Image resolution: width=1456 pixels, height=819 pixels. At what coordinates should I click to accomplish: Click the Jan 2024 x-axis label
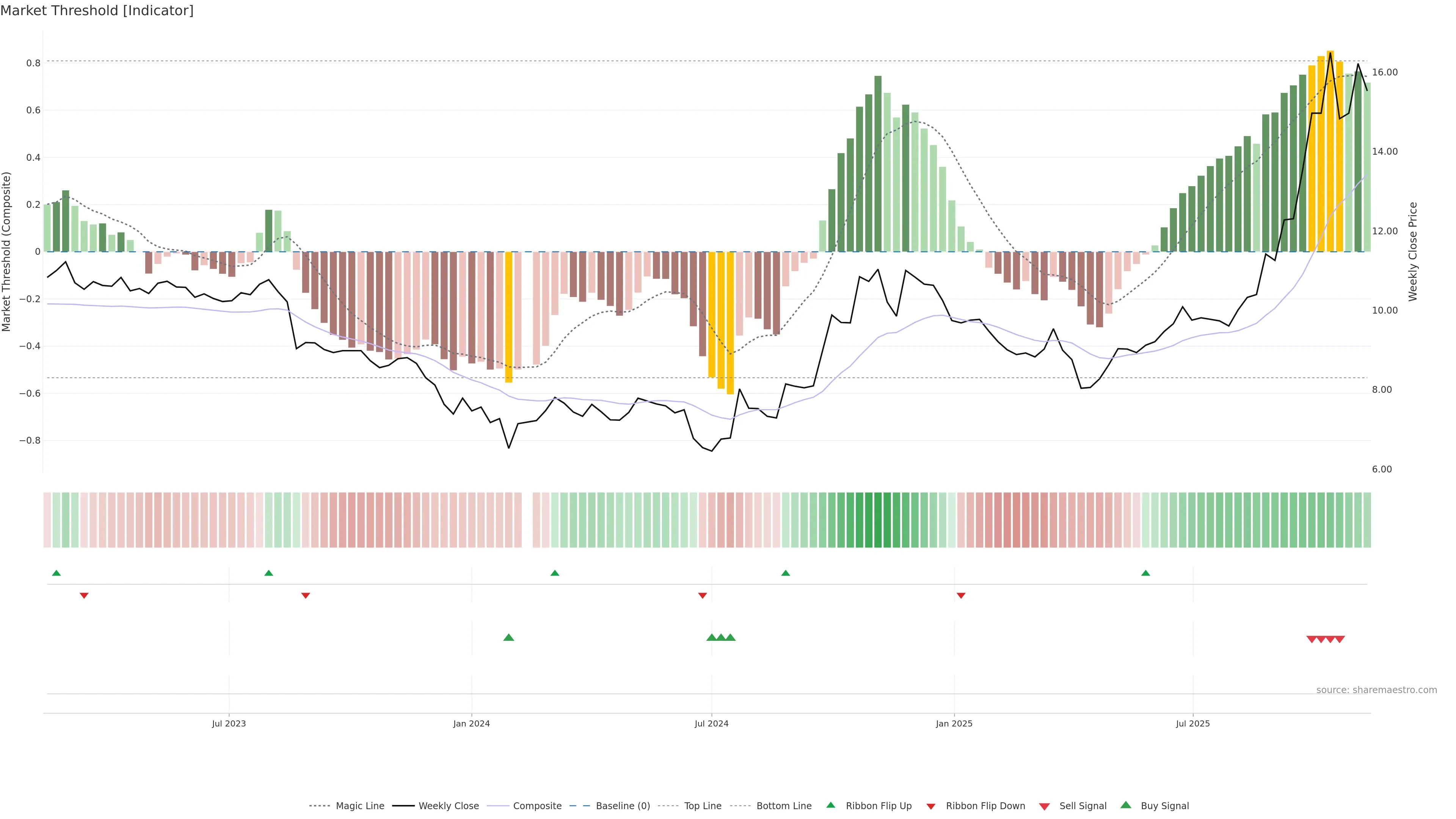(471, 723)
